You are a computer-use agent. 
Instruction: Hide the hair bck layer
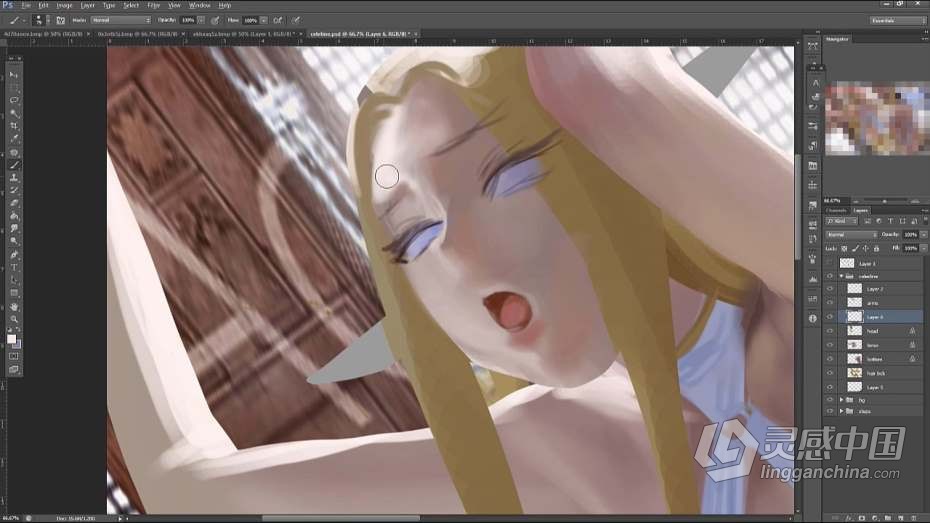pyautogui.click(x=830, y=373)
